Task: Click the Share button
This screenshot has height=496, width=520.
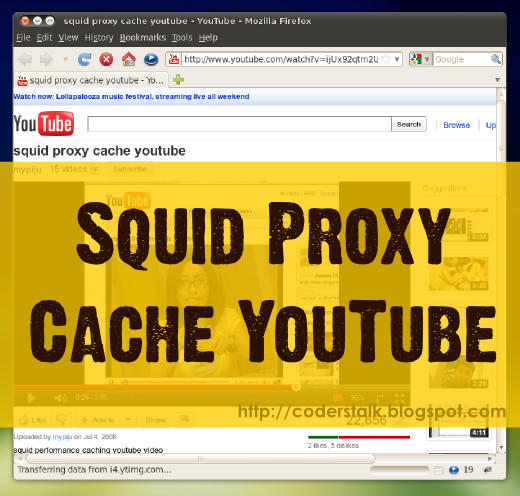Action: click(155, 420)
